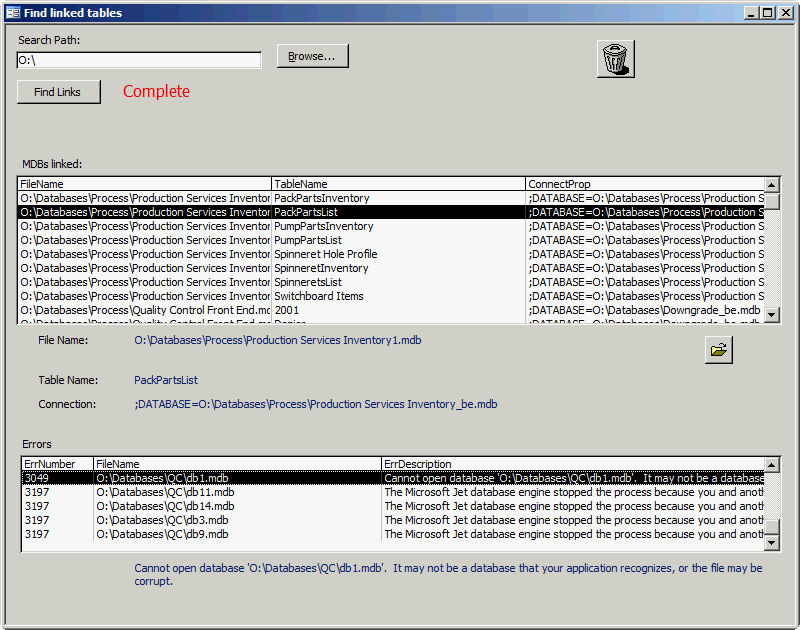Click the Find Links button

tap(58, 92)
